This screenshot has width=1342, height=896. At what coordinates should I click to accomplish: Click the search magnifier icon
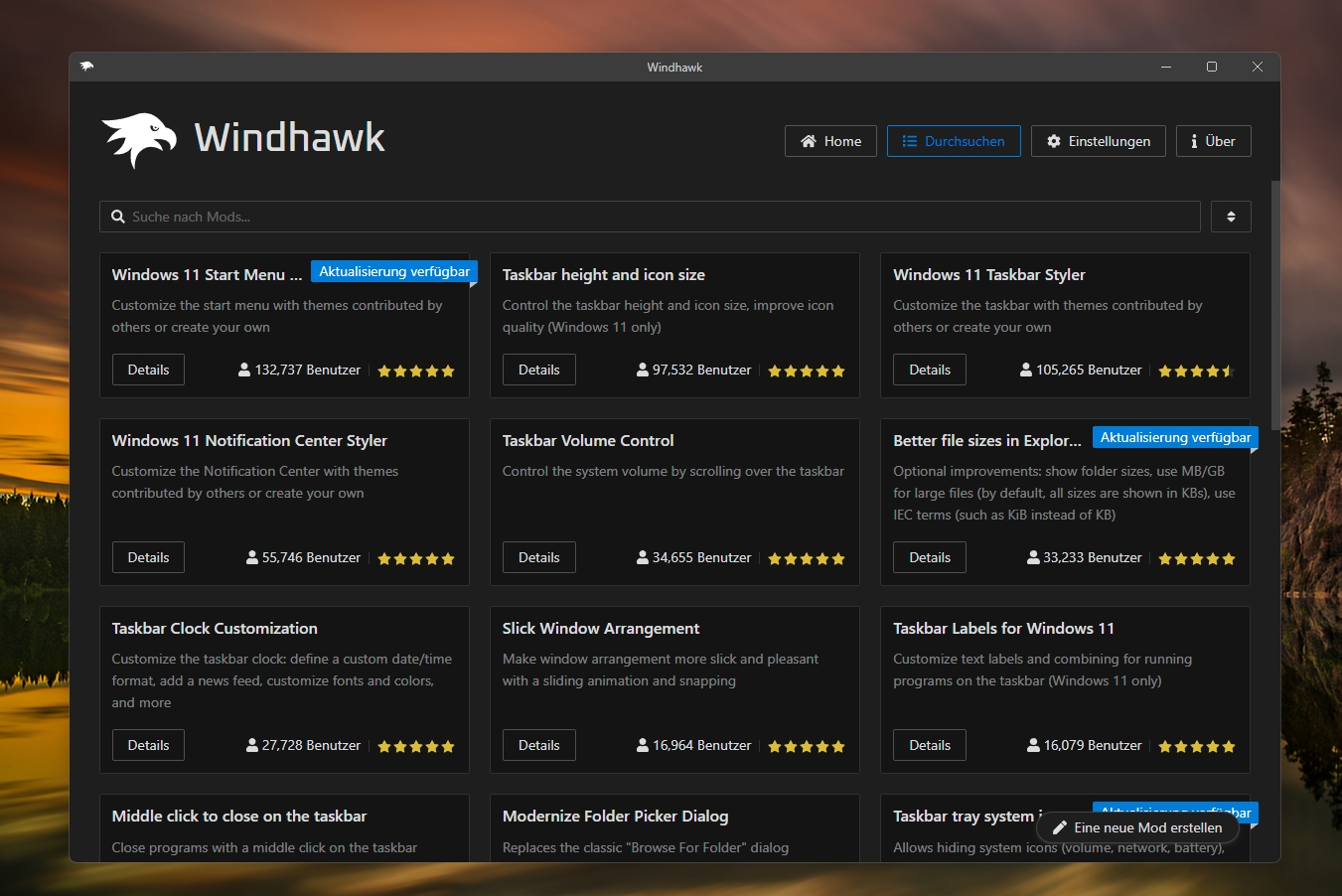click(118, 217)
